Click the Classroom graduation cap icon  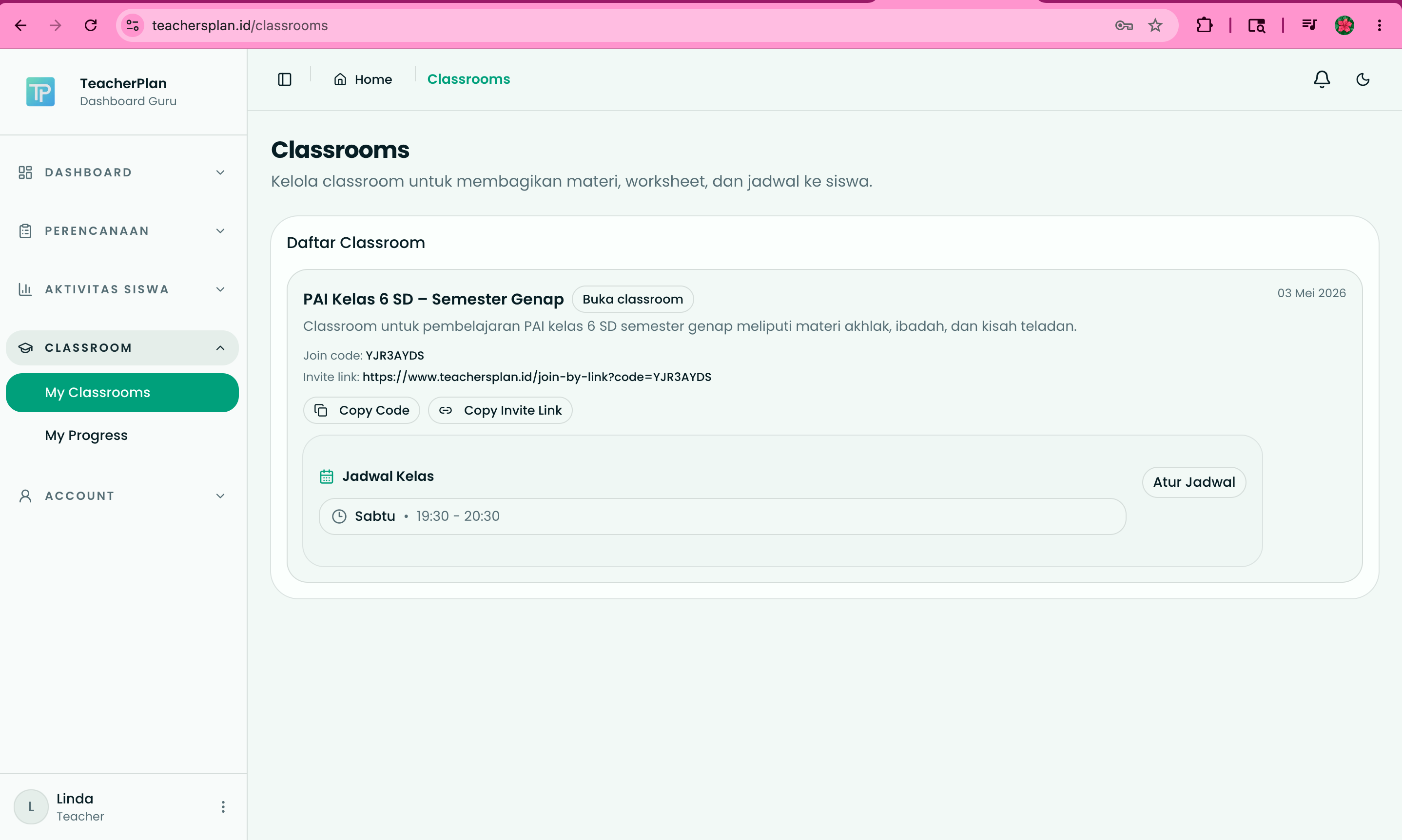point(25,347)
